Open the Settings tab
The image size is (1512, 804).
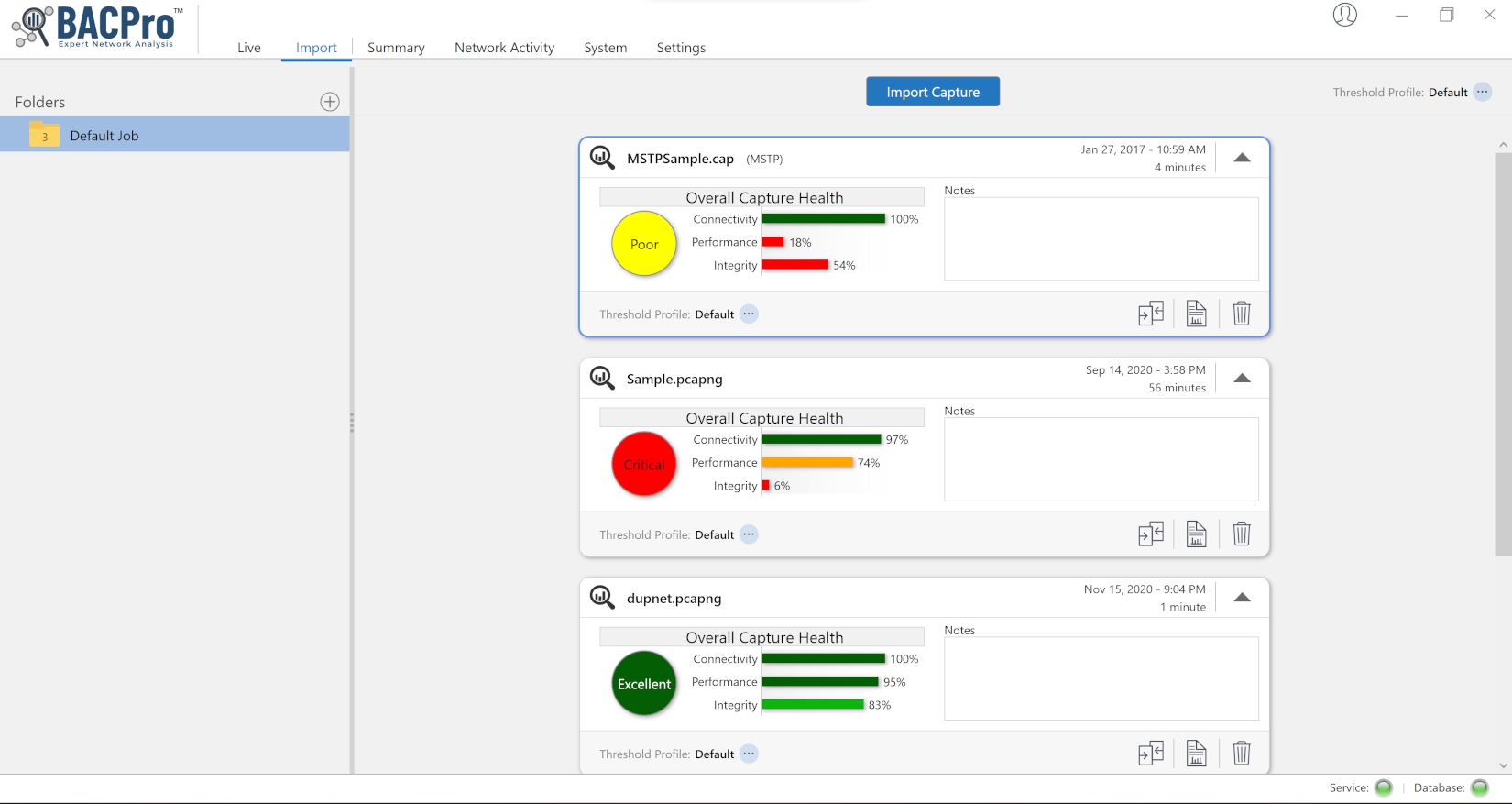[681, 48]
